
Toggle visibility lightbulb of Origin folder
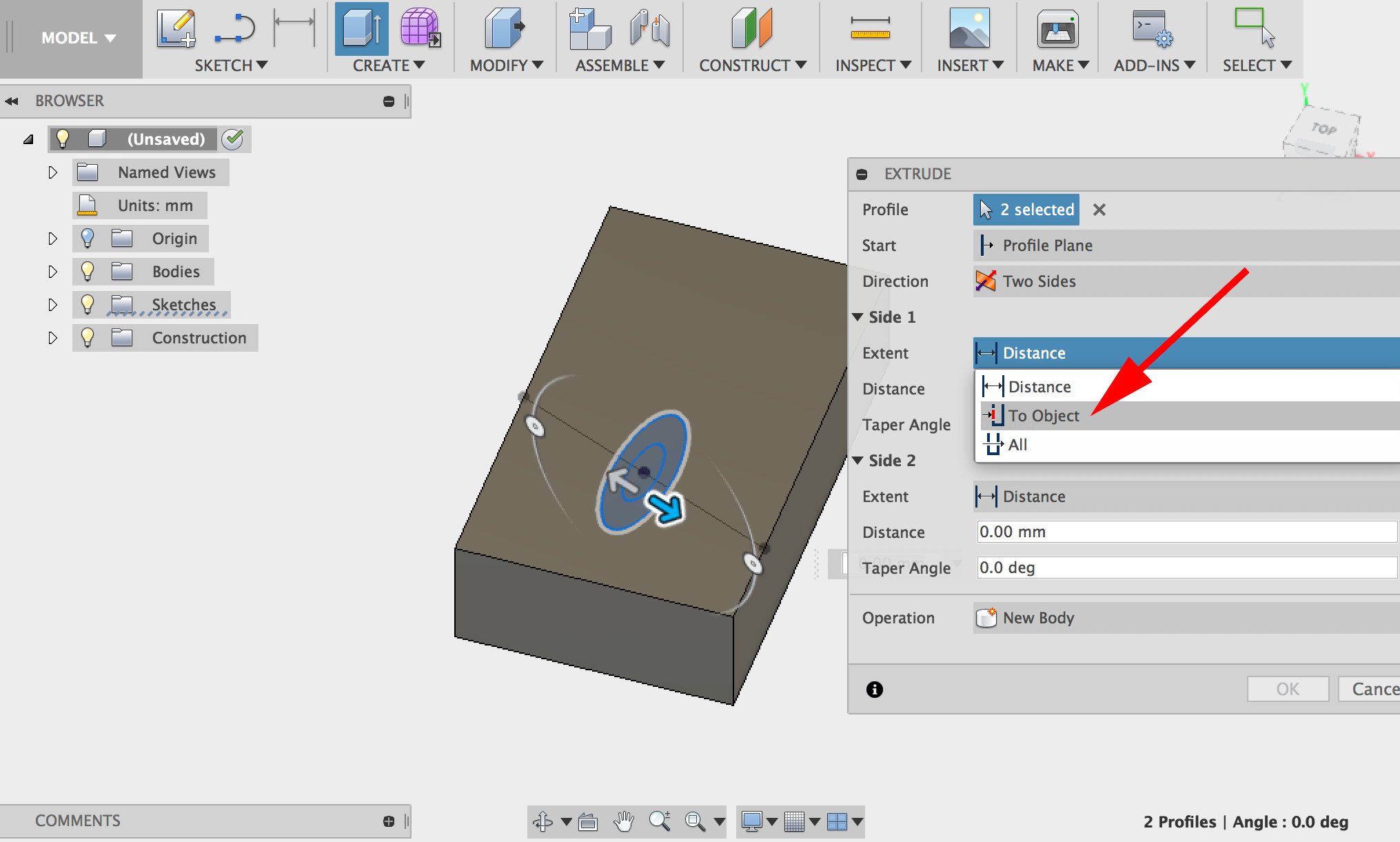click(x=88, y=238)
